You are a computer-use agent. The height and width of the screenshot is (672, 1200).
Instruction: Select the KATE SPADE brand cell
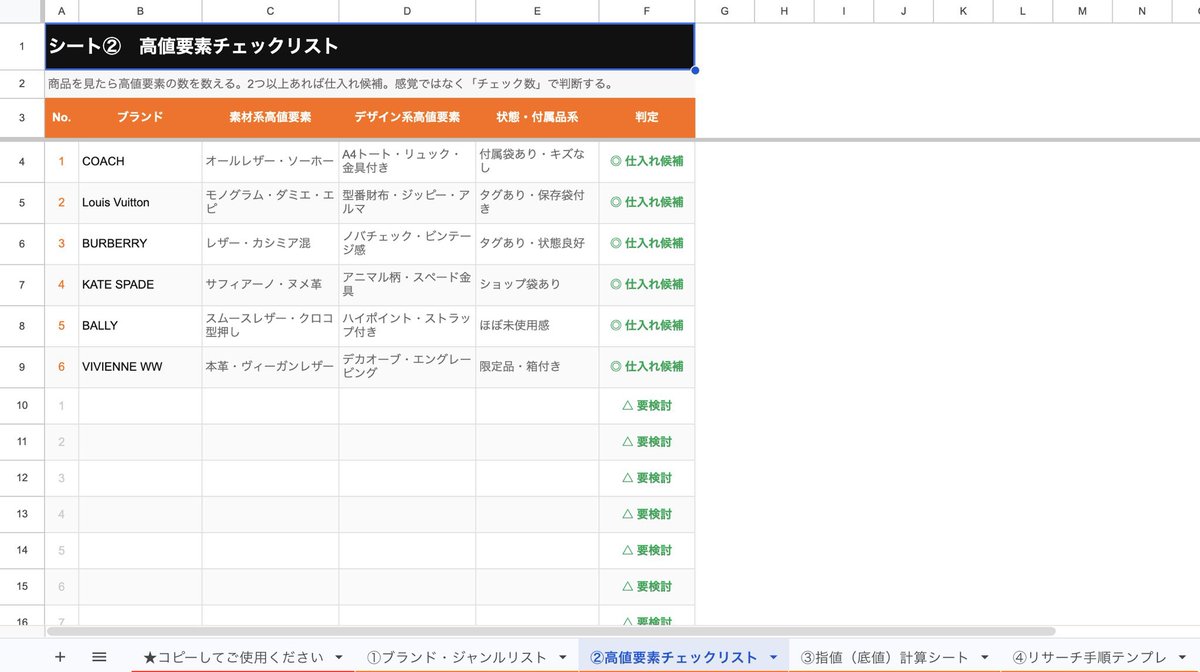point(140,284)
